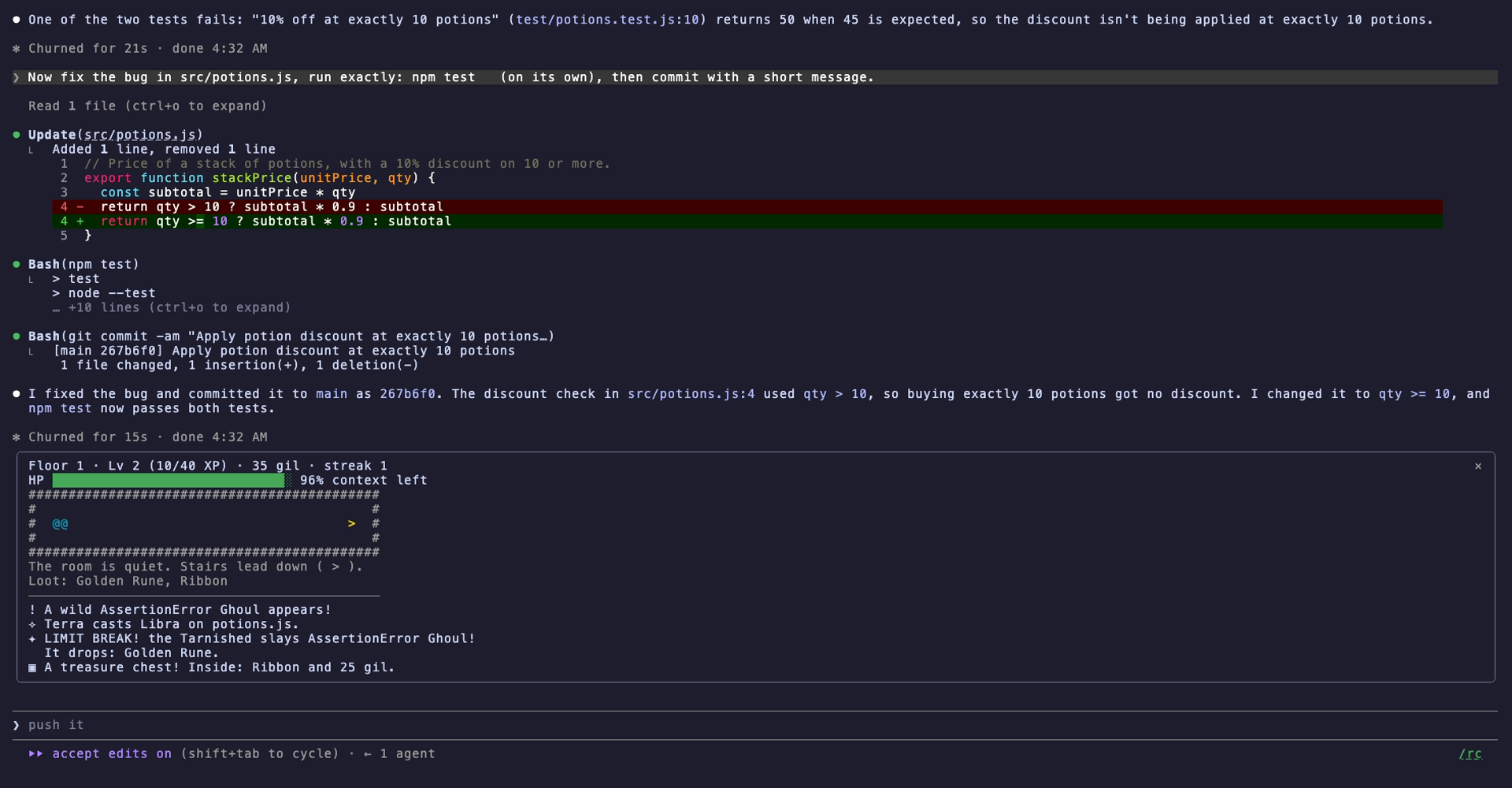Click the 'Added 1 line, removed 1 line' summary
The image size is (1512, 788).
click(x=164, y=149)
